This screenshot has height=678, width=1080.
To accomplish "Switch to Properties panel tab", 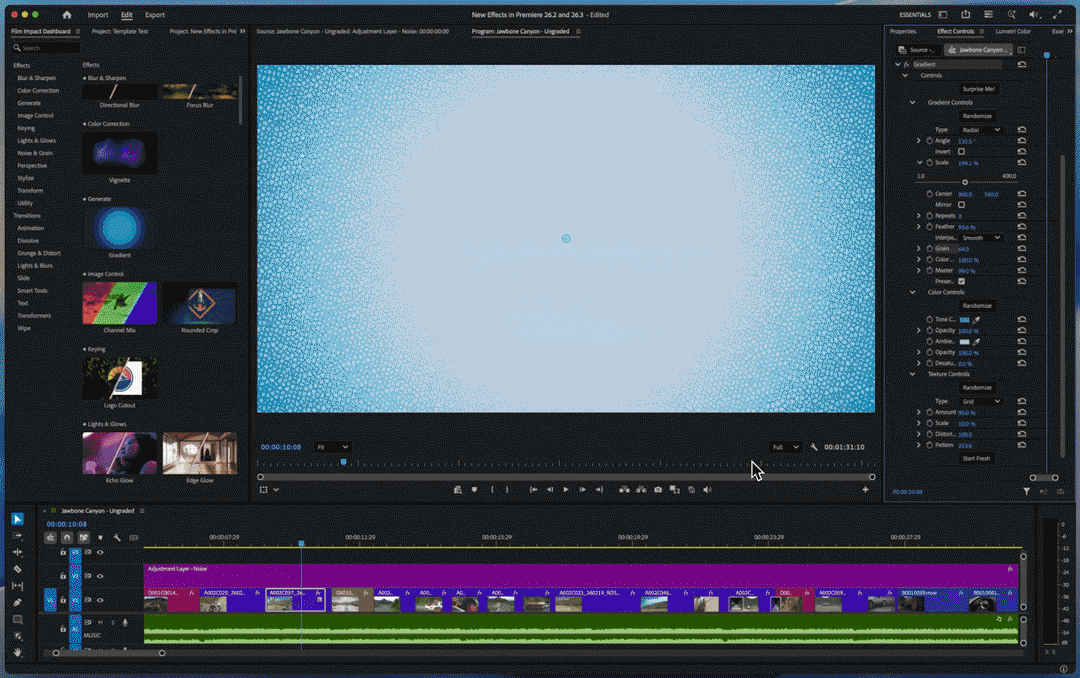I will (903, 31).
